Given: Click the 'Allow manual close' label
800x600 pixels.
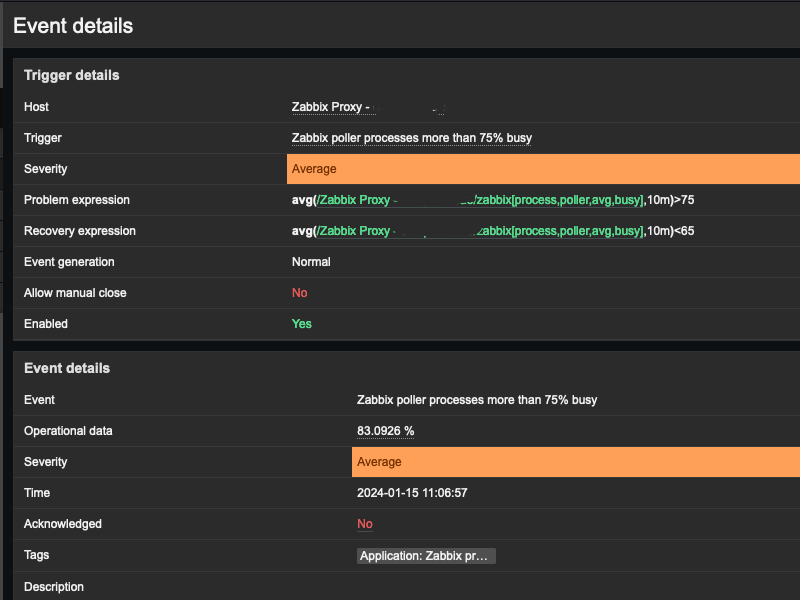Looking at the screenshot, I should pos(75,293).
